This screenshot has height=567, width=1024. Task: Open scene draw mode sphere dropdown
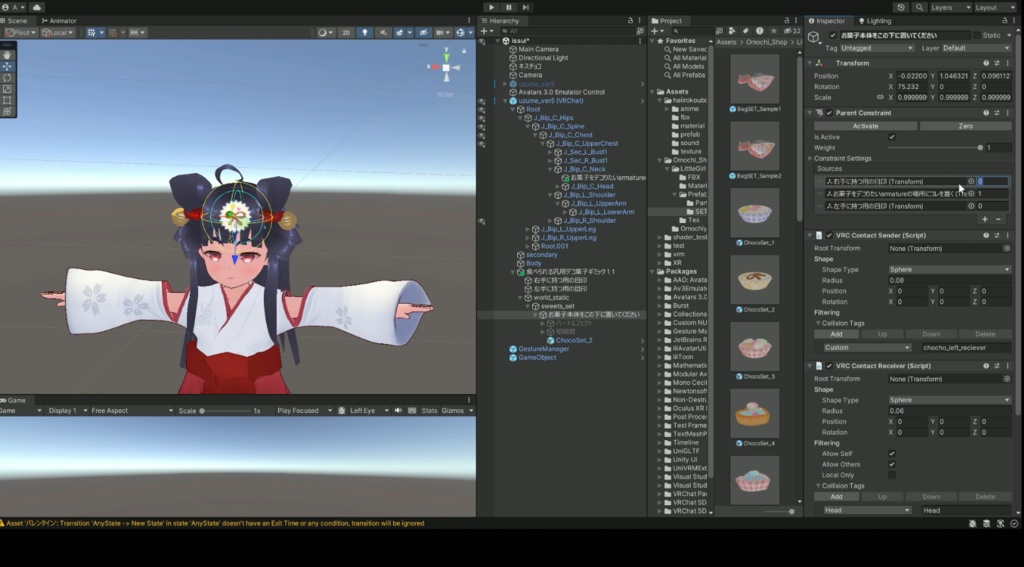(325, 33)
